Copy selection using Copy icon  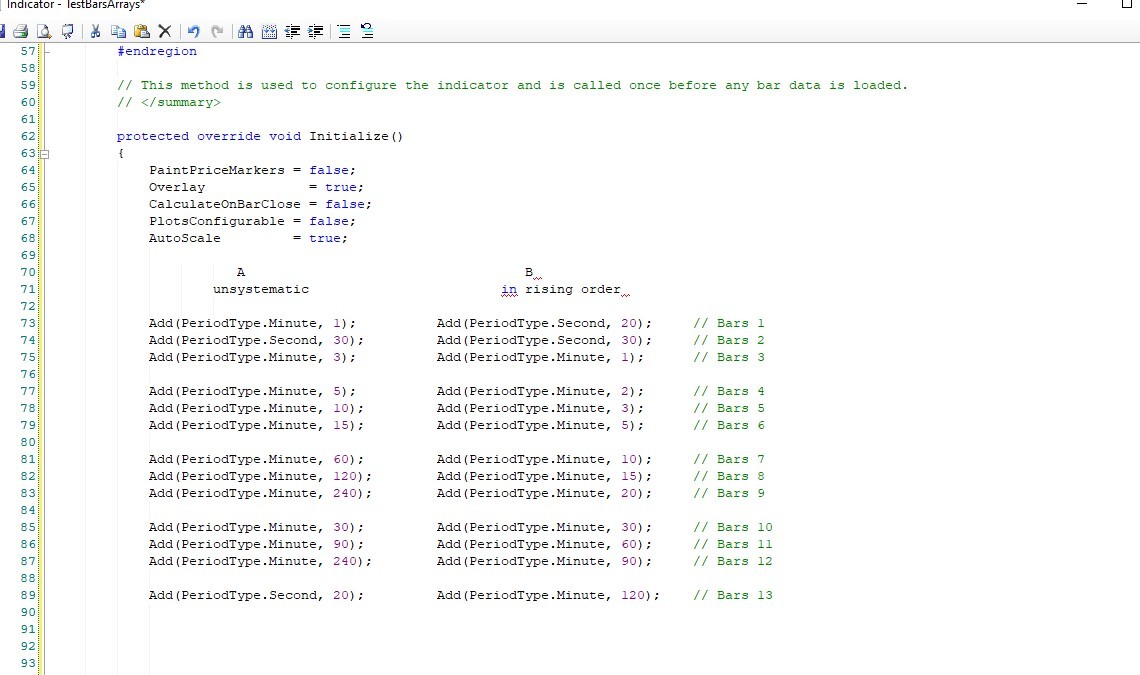click(x=119, y=31)
